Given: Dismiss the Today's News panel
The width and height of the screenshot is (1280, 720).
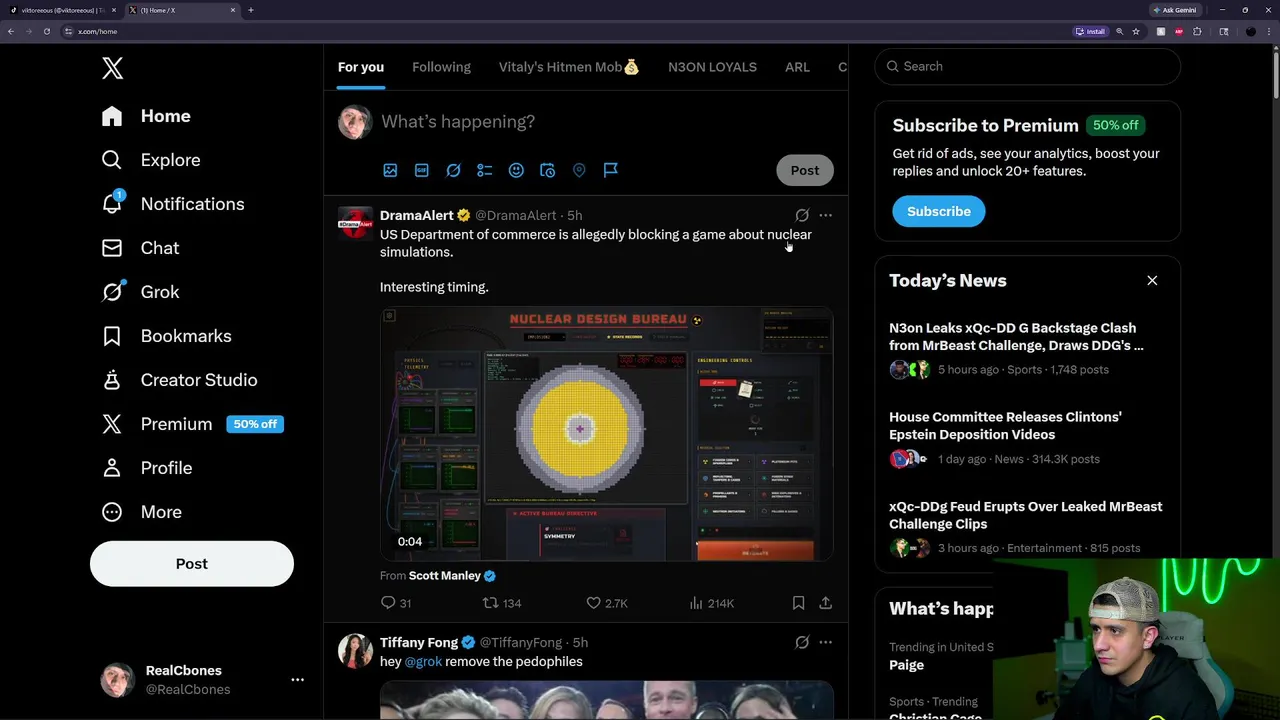Looking at the screenshot, I should [1152, 281].
